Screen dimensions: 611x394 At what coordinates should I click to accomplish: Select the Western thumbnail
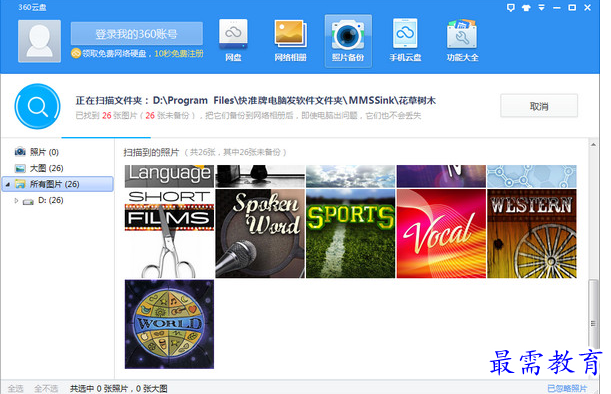(x=532, y=233)
